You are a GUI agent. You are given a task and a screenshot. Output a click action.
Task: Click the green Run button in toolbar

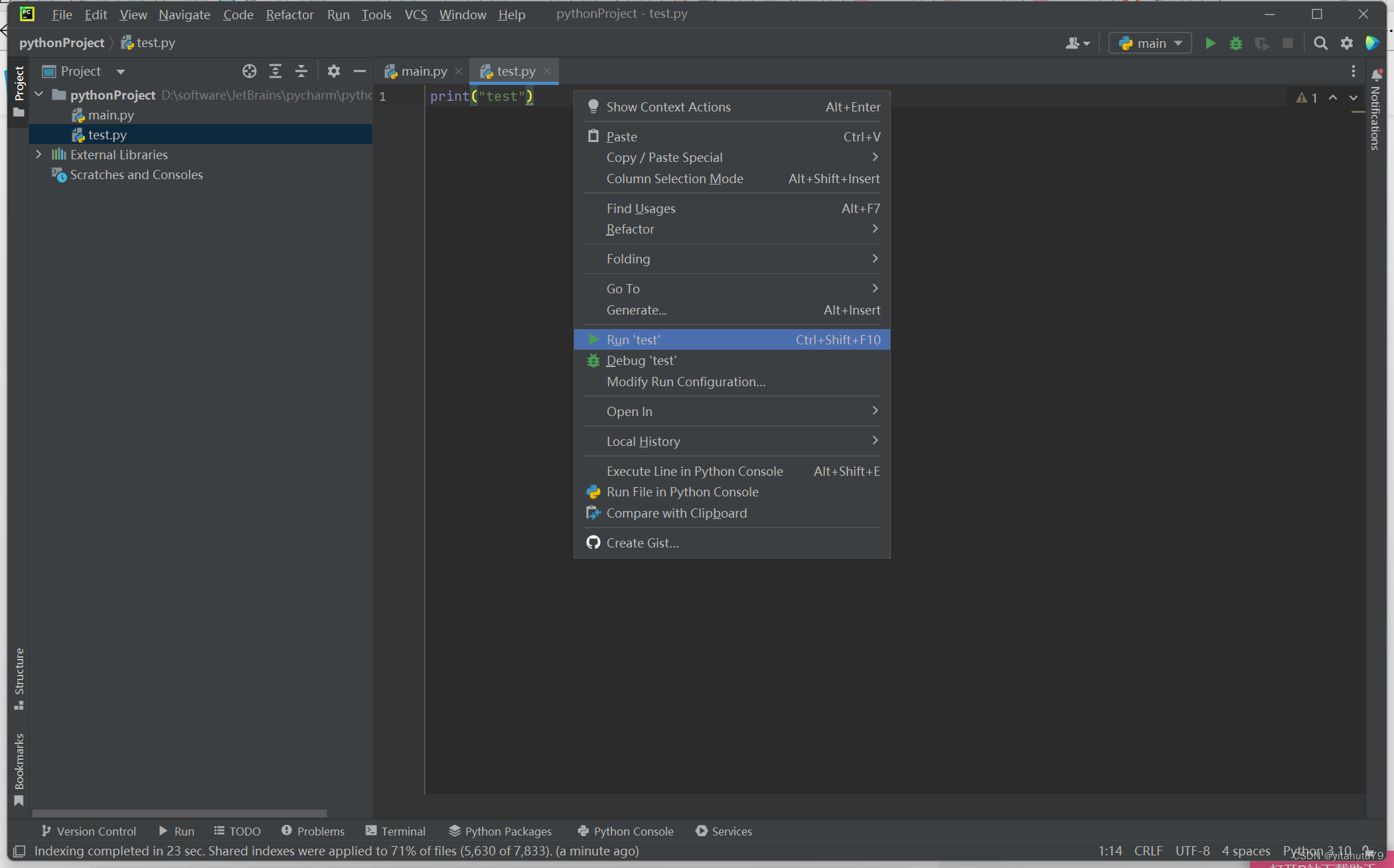(x=1210, y=43)
